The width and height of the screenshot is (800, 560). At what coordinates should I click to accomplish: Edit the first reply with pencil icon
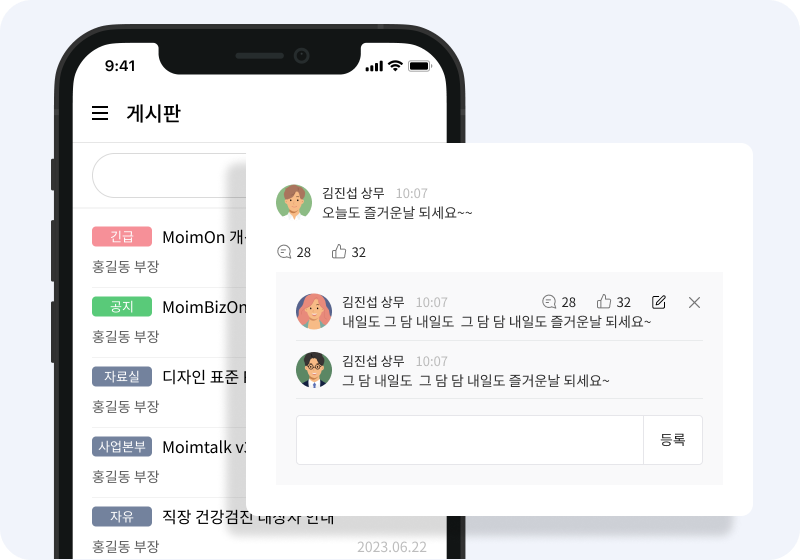pyautogui.click(x=659, y=302)
